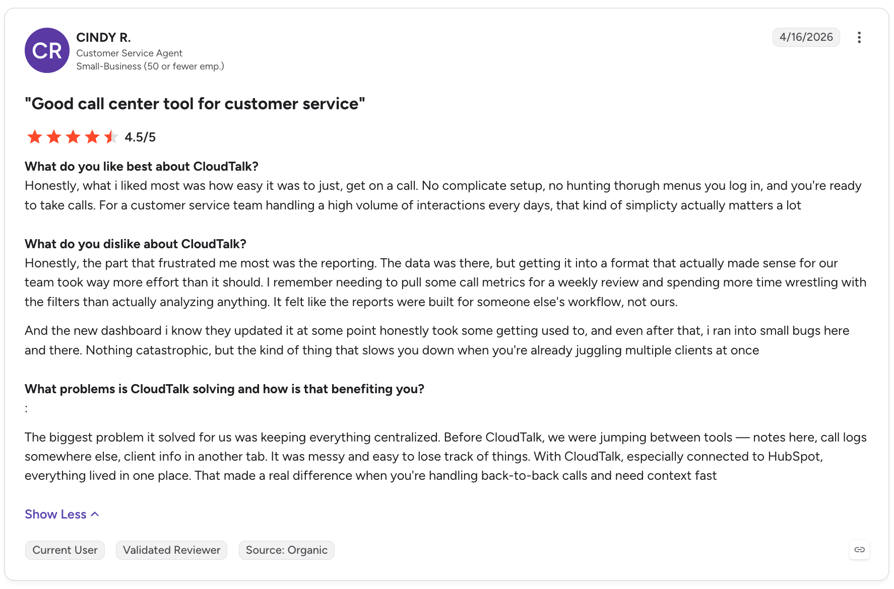894x589 pixels.
Task: Open reviewer name CINDY R.
Action: point(104,38)
